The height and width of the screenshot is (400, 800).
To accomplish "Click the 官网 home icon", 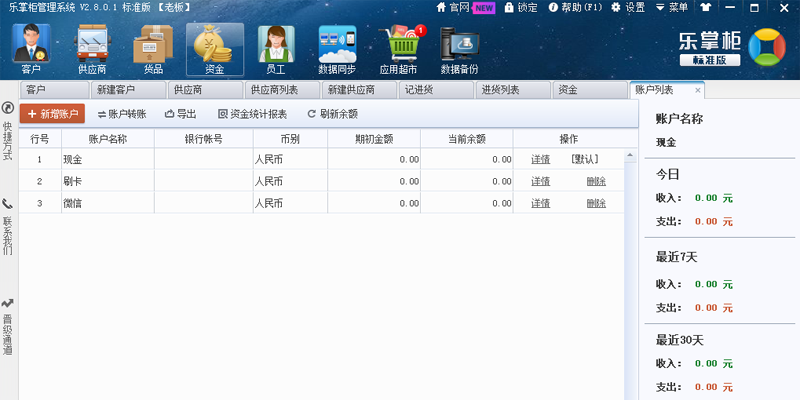I will (441, 7).
